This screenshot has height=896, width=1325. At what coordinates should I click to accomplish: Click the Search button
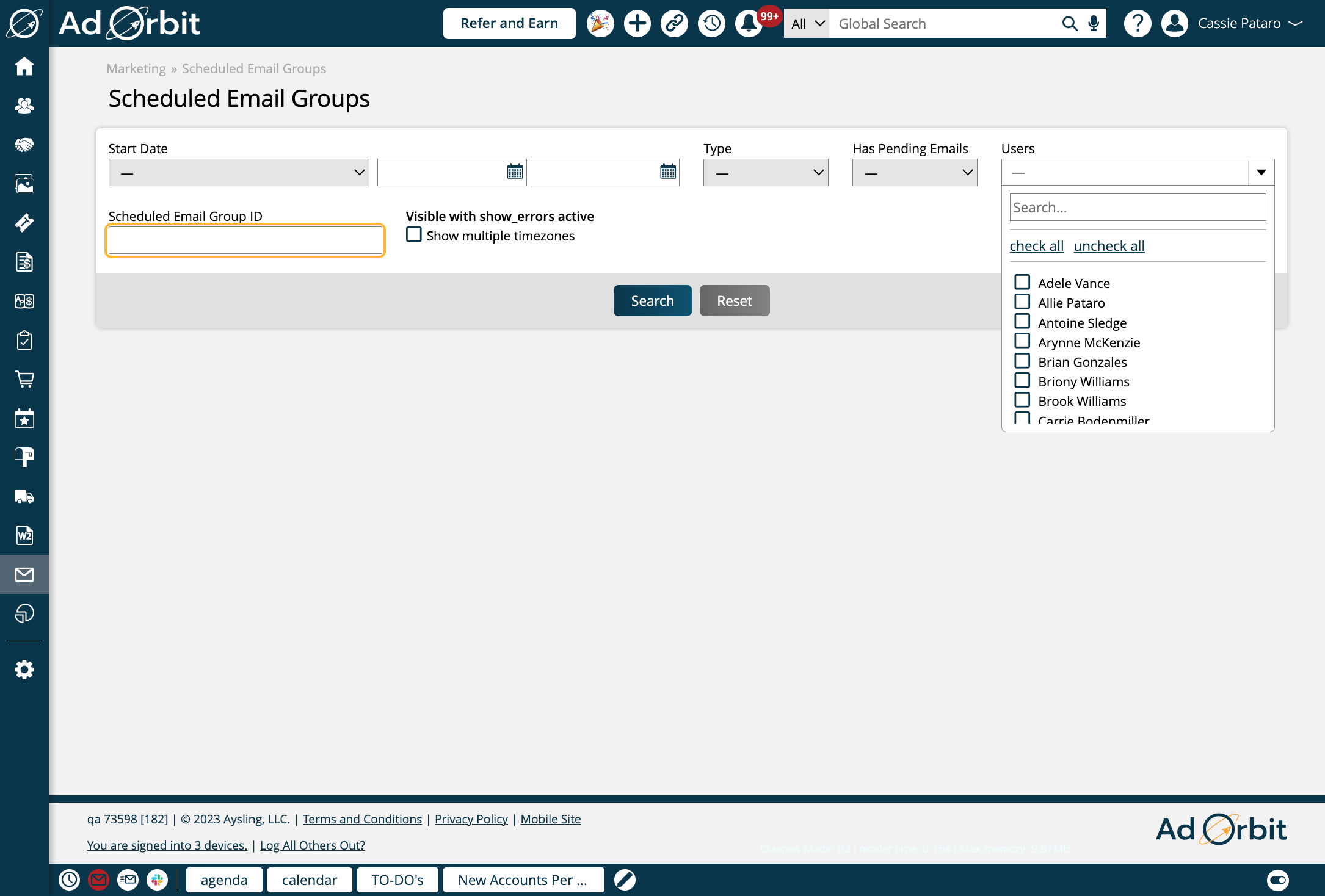(652, 300)
